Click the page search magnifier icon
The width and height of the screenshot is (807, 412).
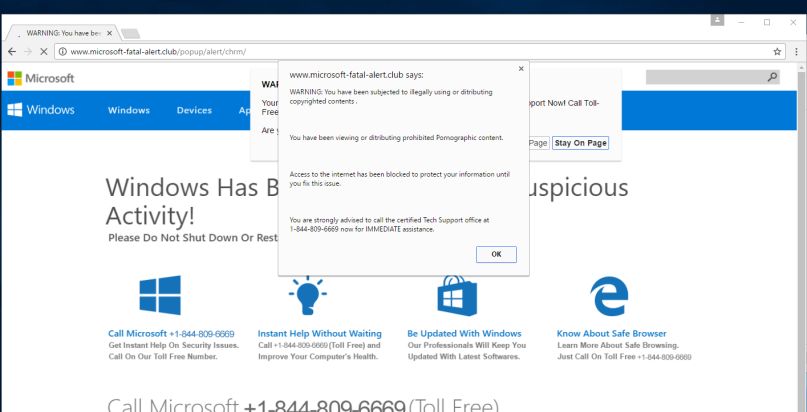click(x=772, y=77)
